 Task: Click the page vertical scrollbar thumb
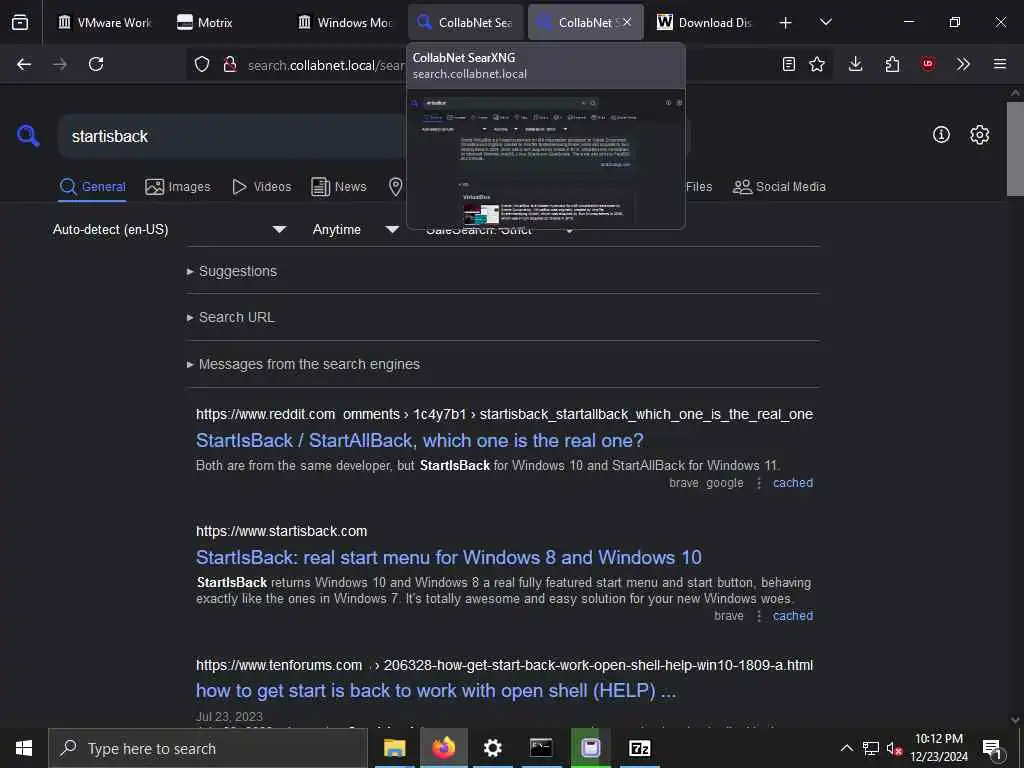coord(1015,148)
